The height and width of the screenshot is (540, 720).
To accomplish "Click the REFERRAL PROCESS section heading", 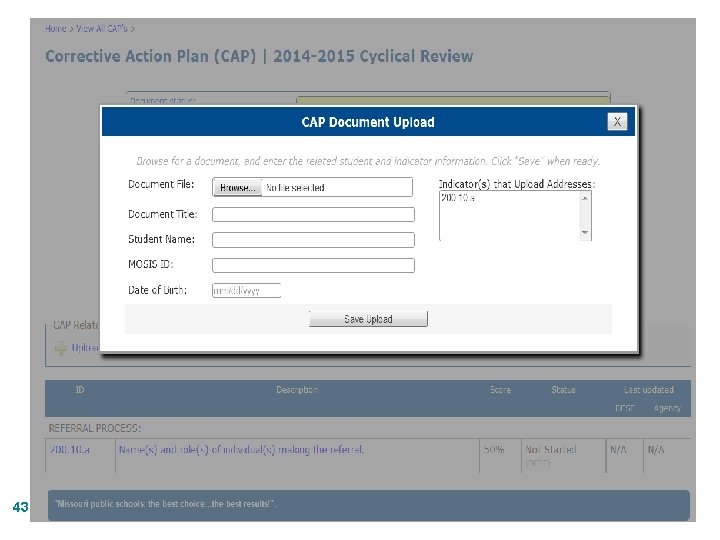I will pyautogui.click(x=95, y=428).
